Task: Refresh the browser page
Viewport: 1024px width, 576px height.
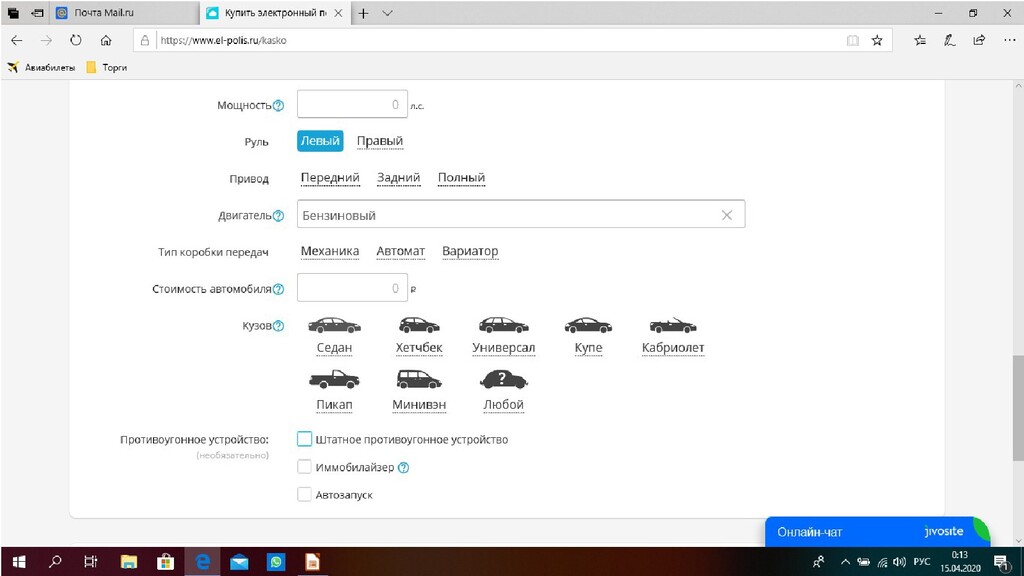Action: pos(76,40)
